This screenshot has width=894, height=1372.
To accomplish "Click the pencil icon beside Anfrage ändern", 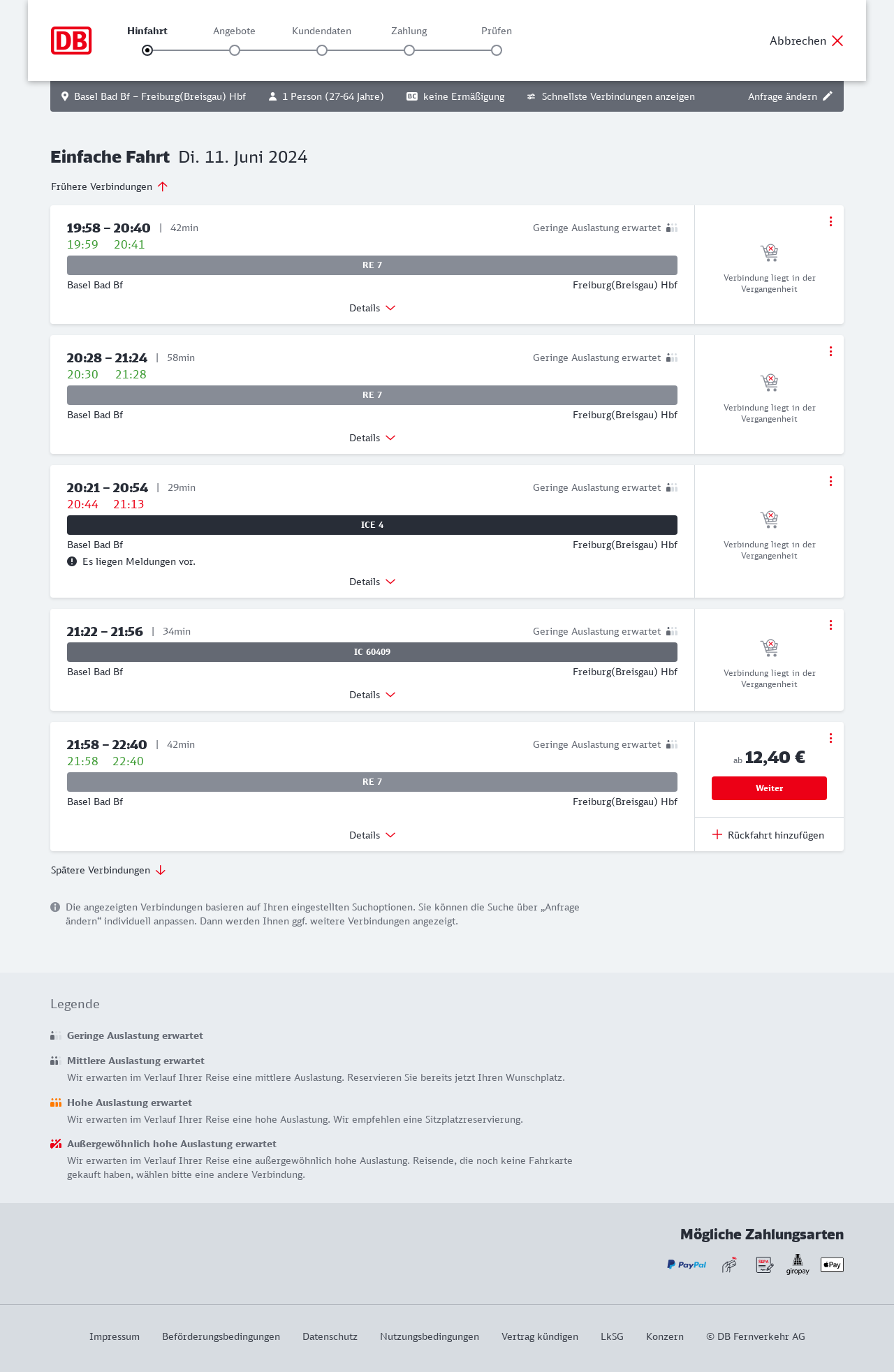I will point(828,96).
